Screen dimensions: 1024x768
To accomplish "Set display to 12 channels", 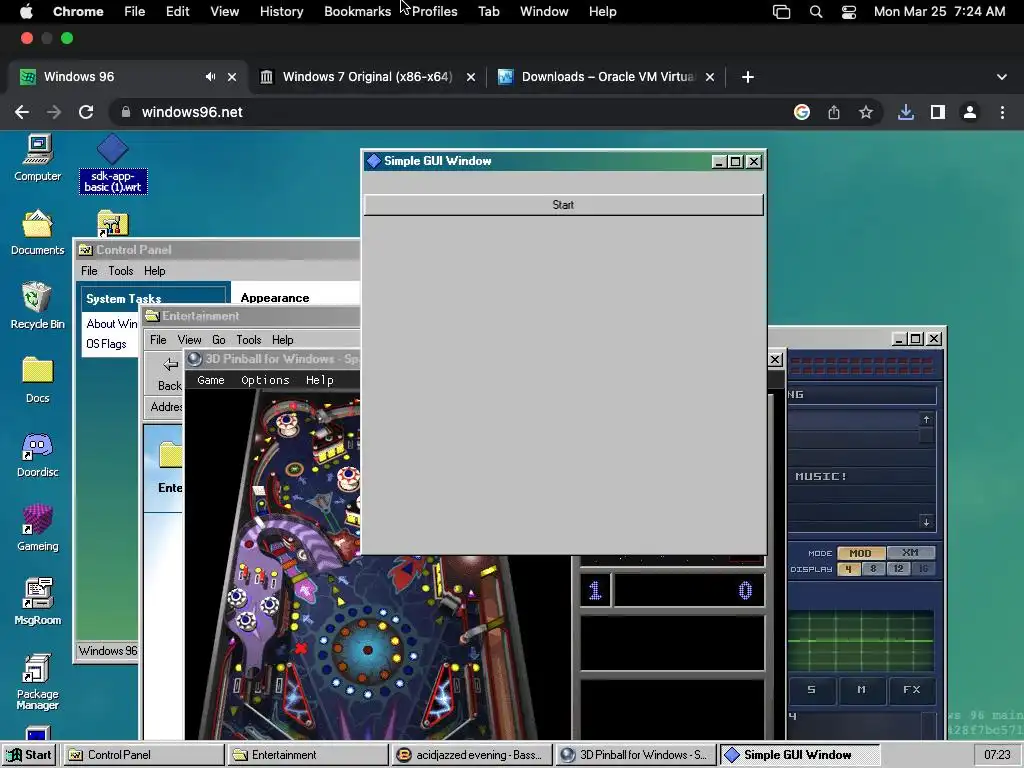I will coord(899,569).
